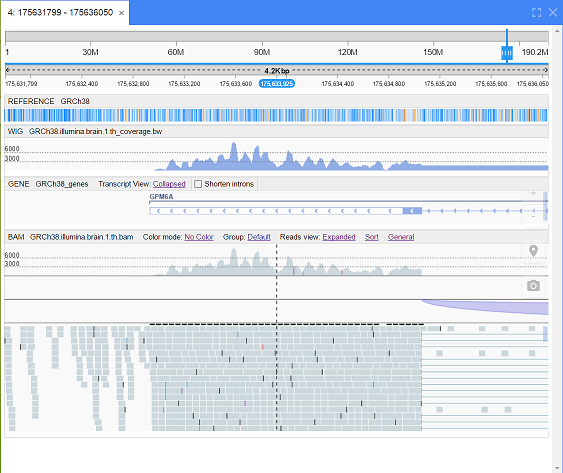The image size is (563, 473).
Task: Click the scroll down arrow on right scrollbar
Action: click(x=557, y=468)
